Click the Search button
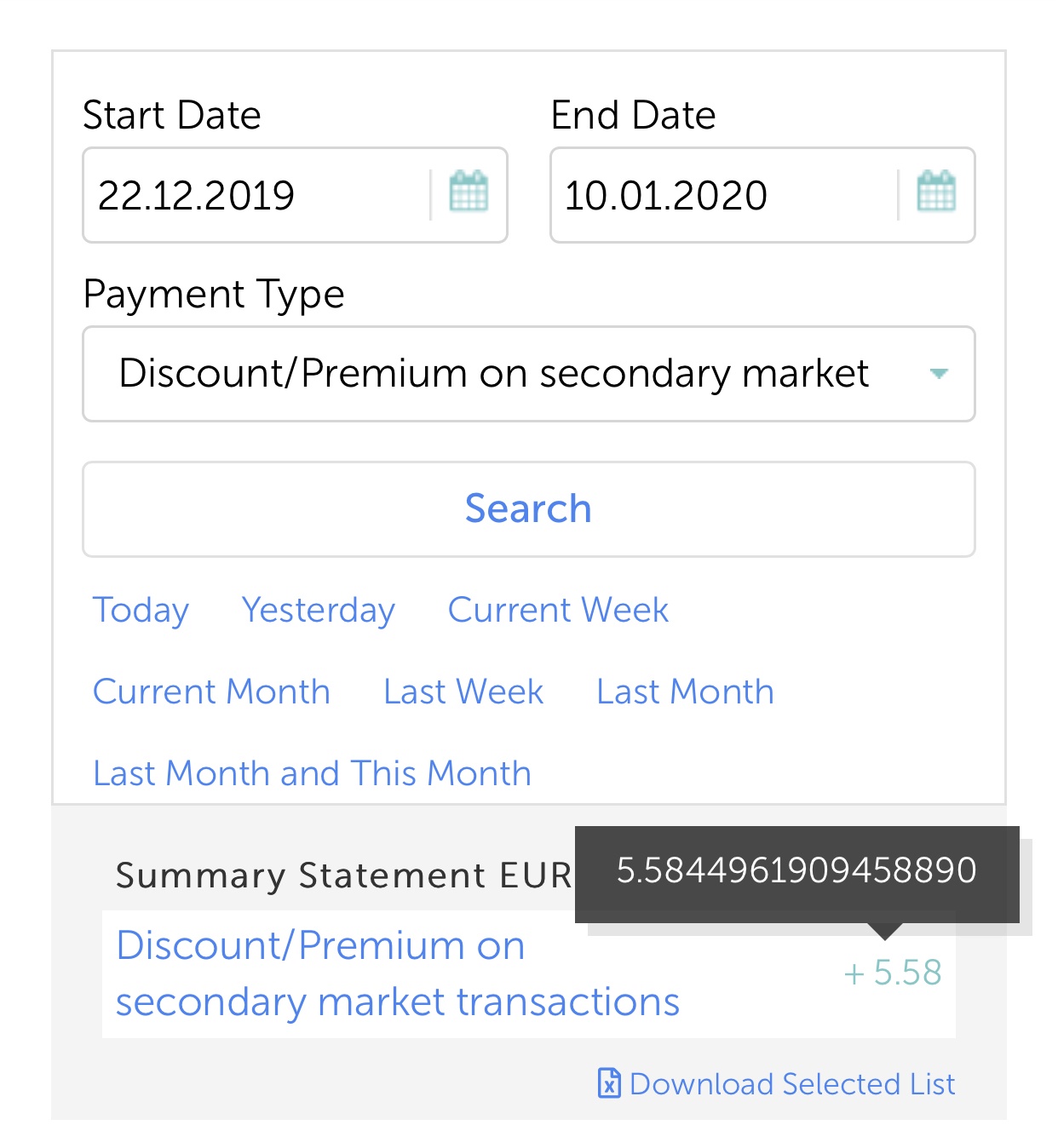Image resolution: width=1058 pixels, height=1148 pixels. pyautogui.click(x=528, y=509)
